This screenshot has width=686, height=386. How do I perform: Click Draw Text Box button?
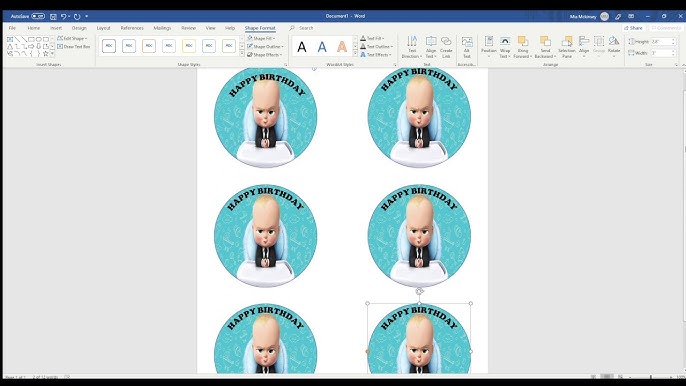(x=74, y=46)
